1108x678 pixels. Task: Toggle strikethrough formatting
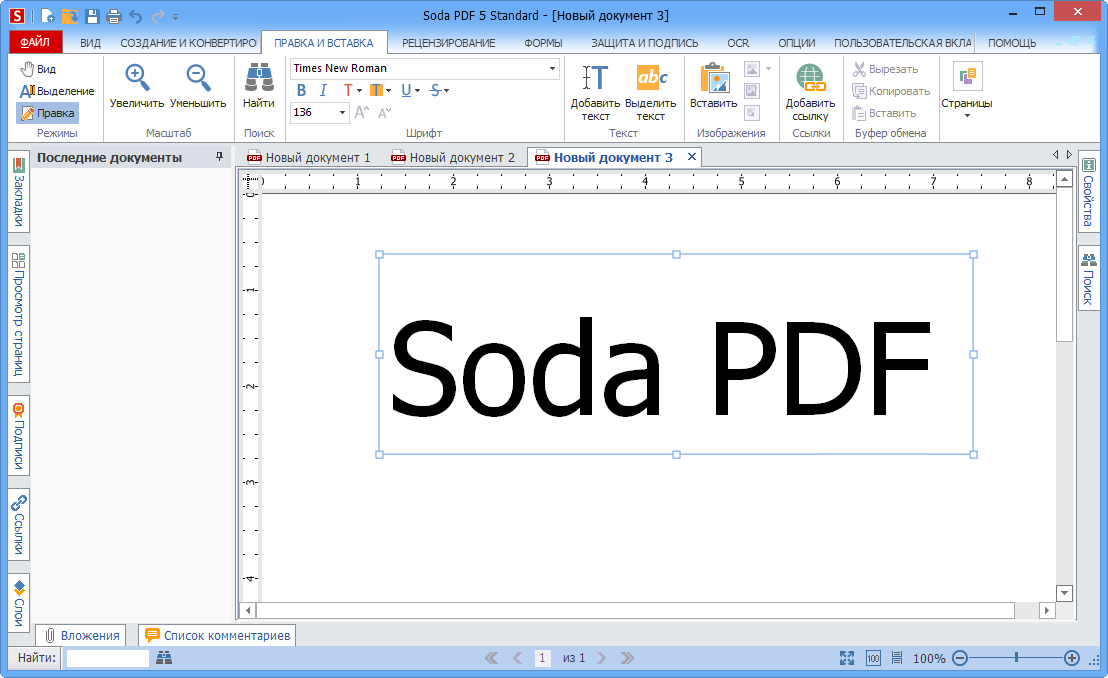[x=435, y=90]
